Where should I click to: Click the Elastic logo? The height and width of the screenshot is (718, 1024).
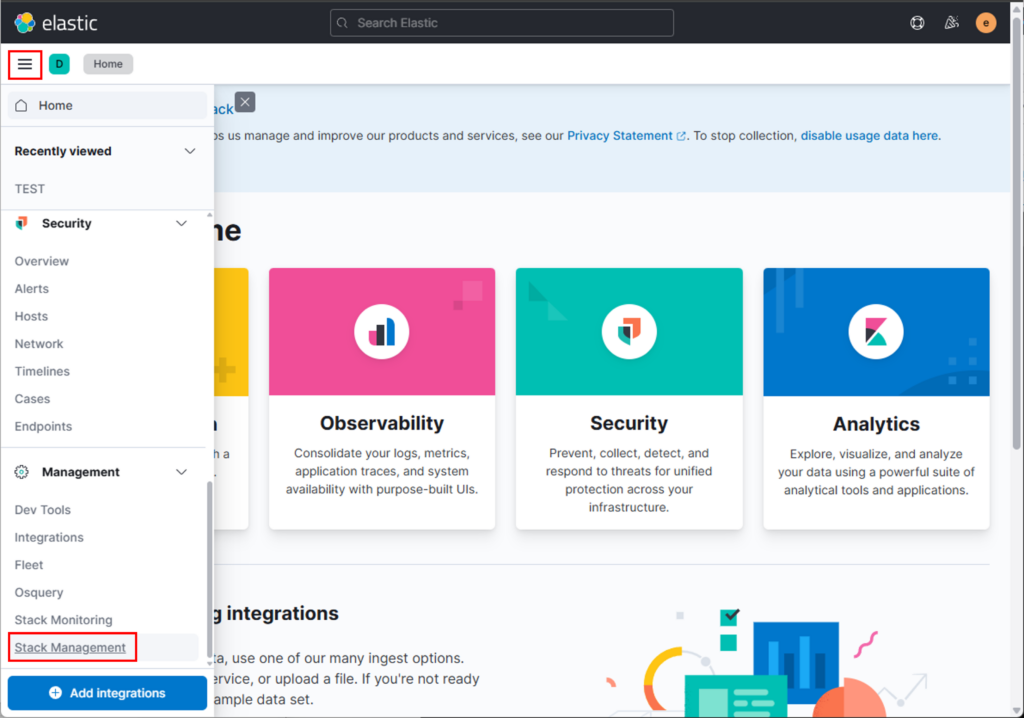pyautogui.click(x=56, y=23)
